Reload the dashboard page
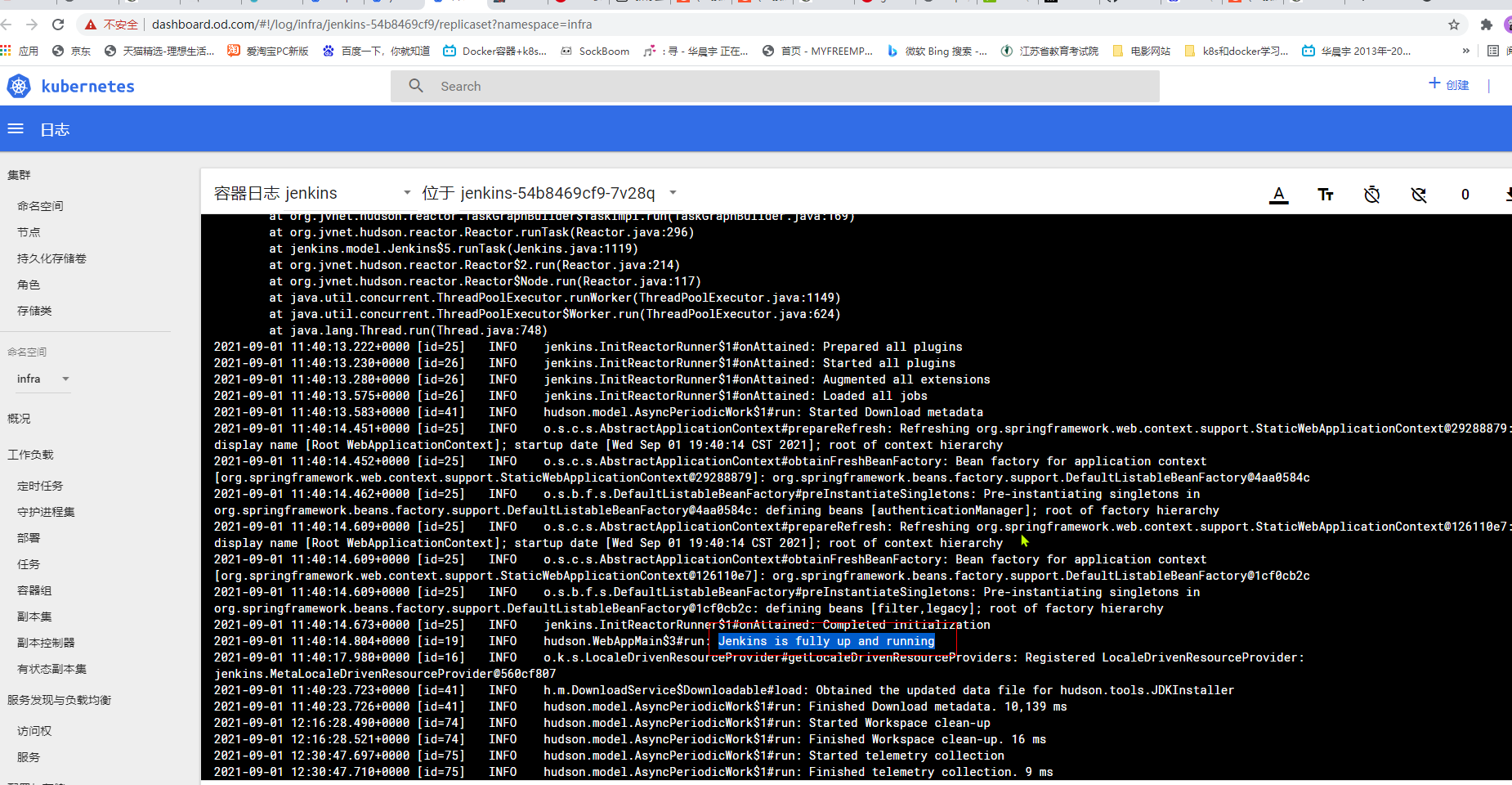This screenshot has height=785, width=1512. point(58,25)
